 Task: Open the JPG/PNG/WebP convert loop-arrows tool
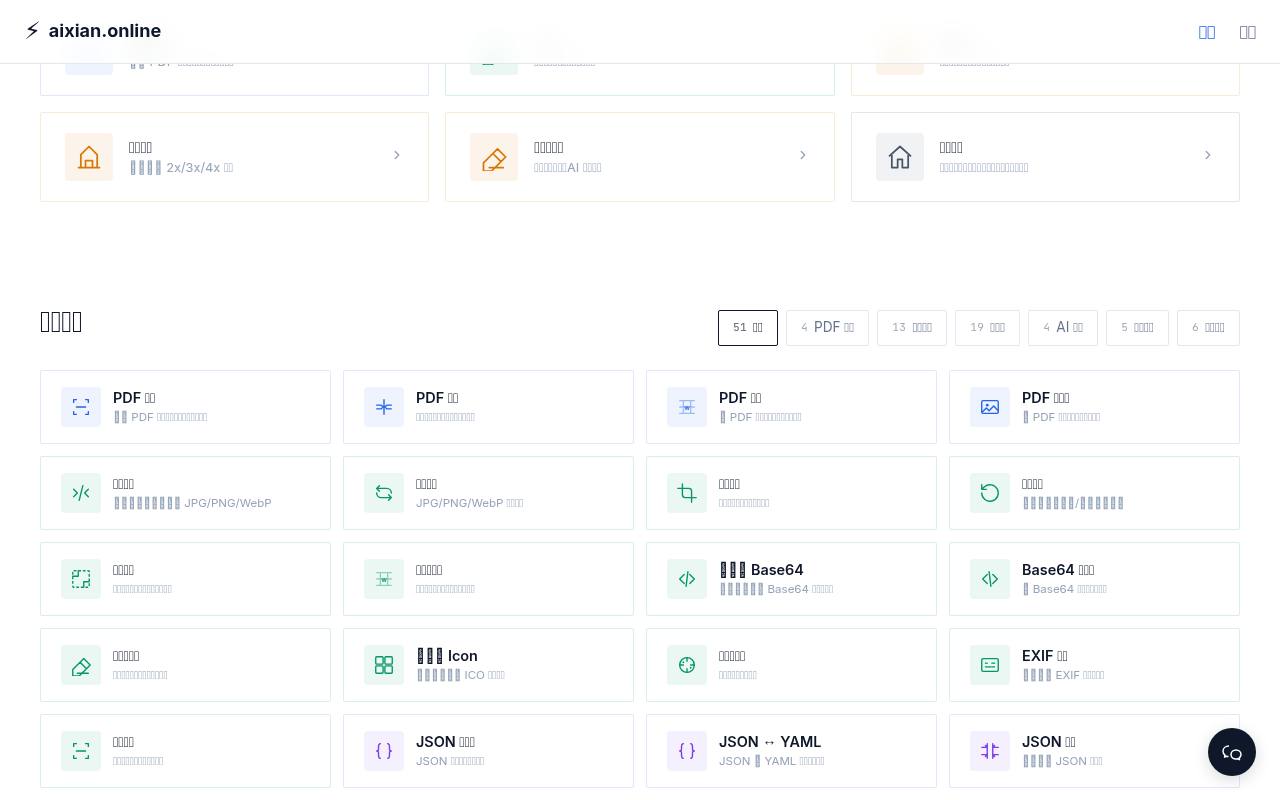point(488,493)
